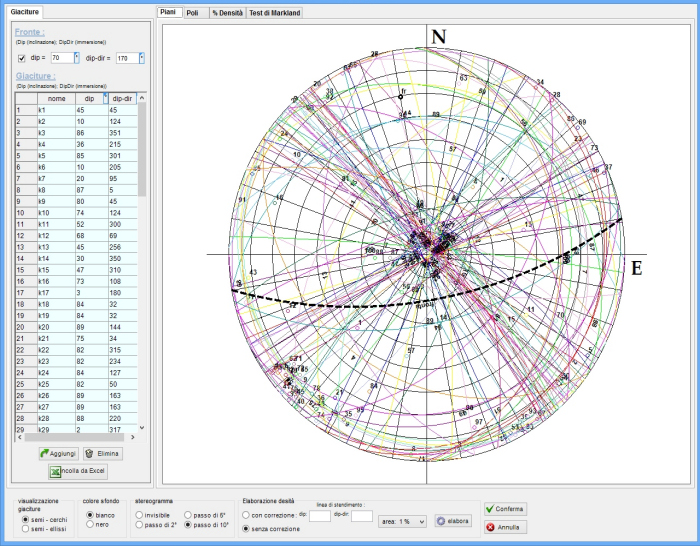Switch to the Piani tab
700x546 pixels.
[x=169, y=12]
